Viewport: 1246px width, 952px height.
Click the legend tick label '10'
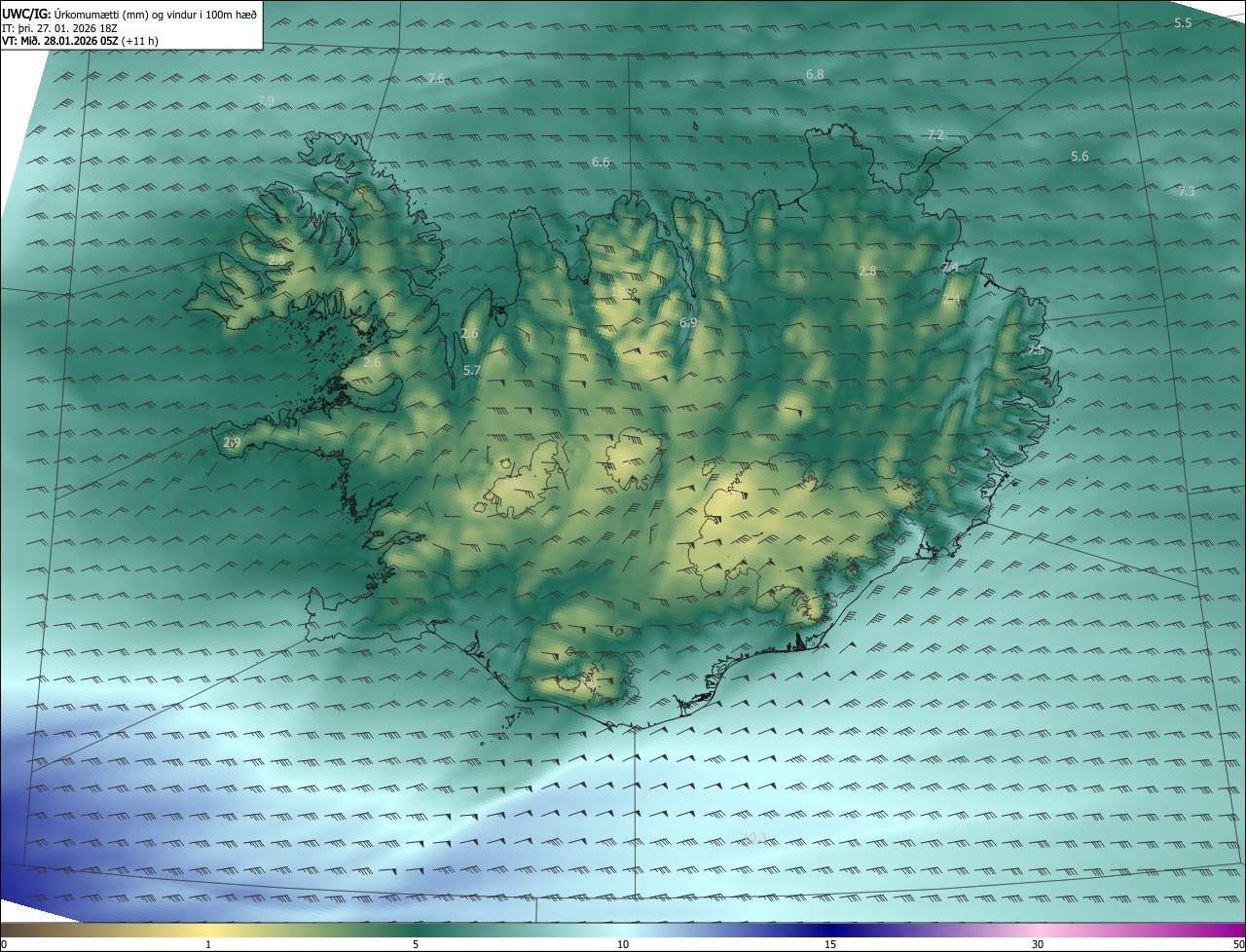(x=623, y=945)
